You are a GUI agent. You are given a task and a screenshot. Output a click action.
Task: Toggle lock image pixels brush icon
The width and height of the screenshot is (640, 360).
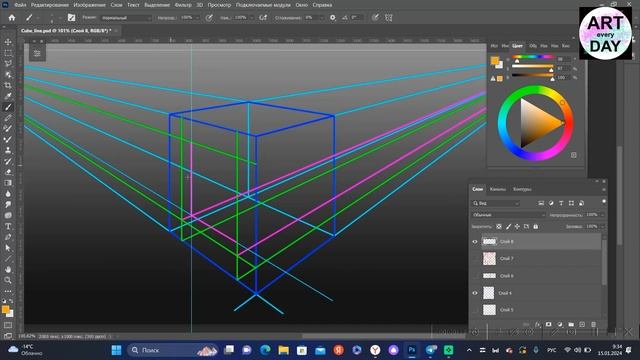tap(508, 226)
